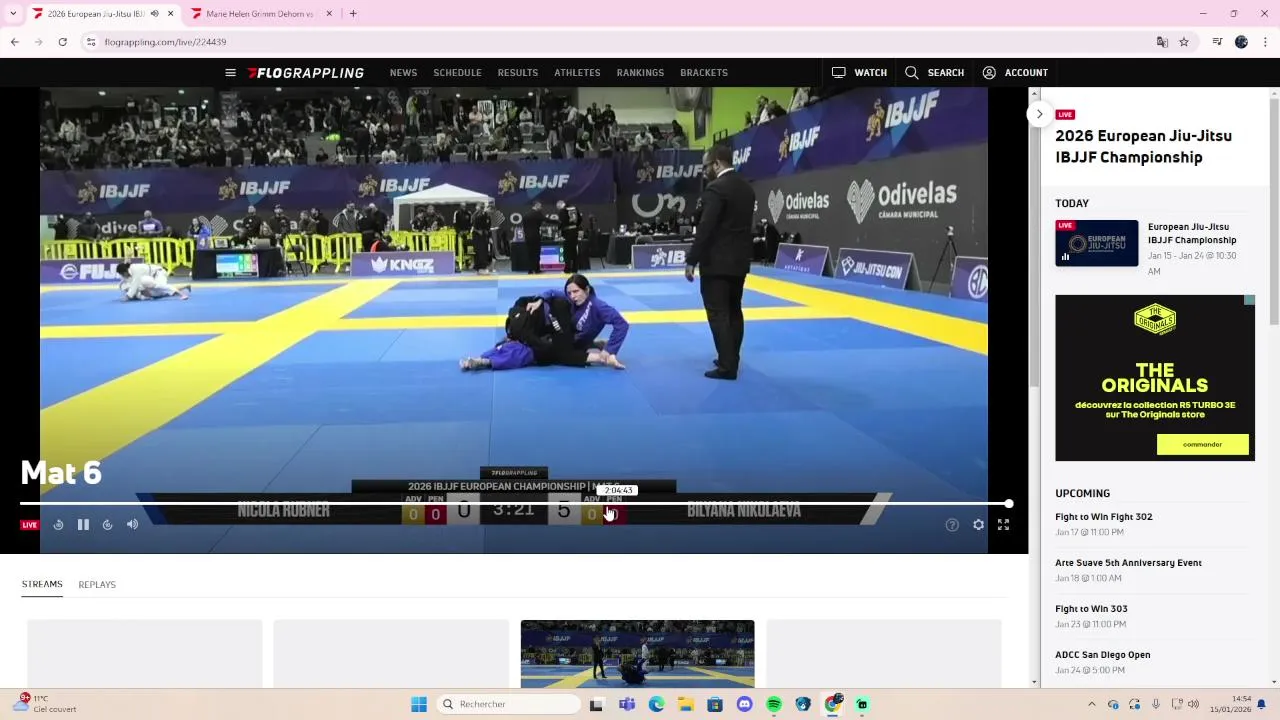This screenshot has height=720, width=1280.
Task: Go to the FloGrappling home logo
Action: click(306, 73)
